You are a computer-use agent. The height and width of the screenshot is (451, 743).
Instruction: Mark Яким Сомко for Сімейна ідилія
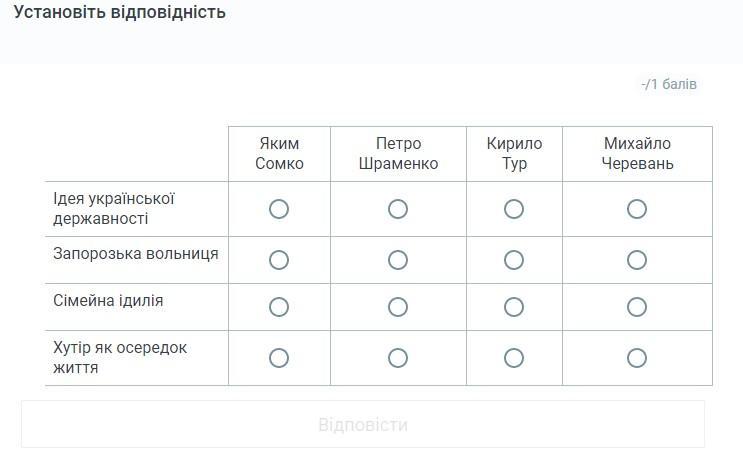point(279,307)
